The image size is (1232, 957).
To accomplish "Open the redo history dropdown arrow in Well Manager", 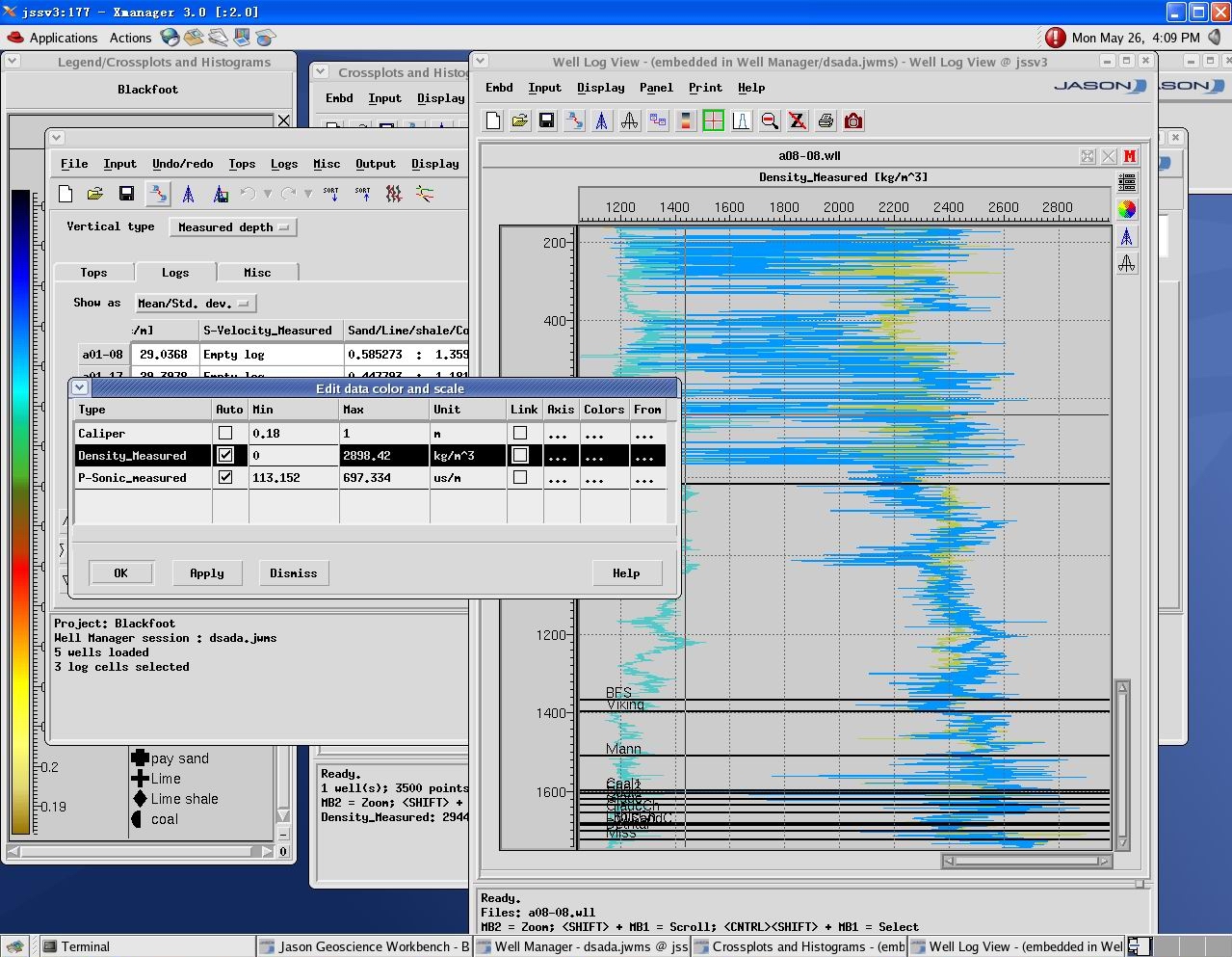I will pyautogui.click(x=308, y=194).
